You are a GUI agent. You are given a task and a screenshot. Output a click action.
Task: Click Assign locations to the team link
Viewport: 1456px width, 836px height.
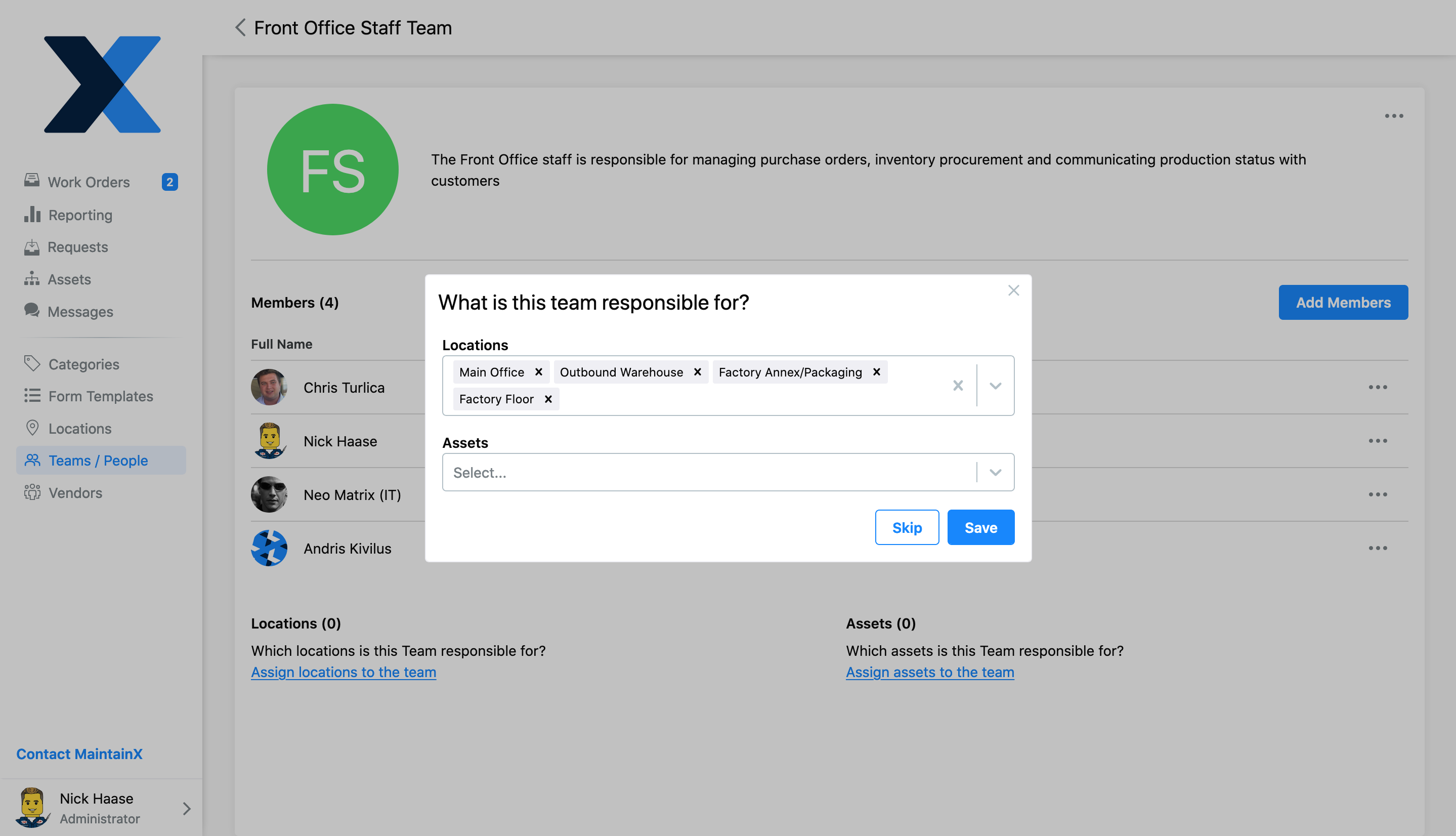pyautogui.click(x=343, y=673)
